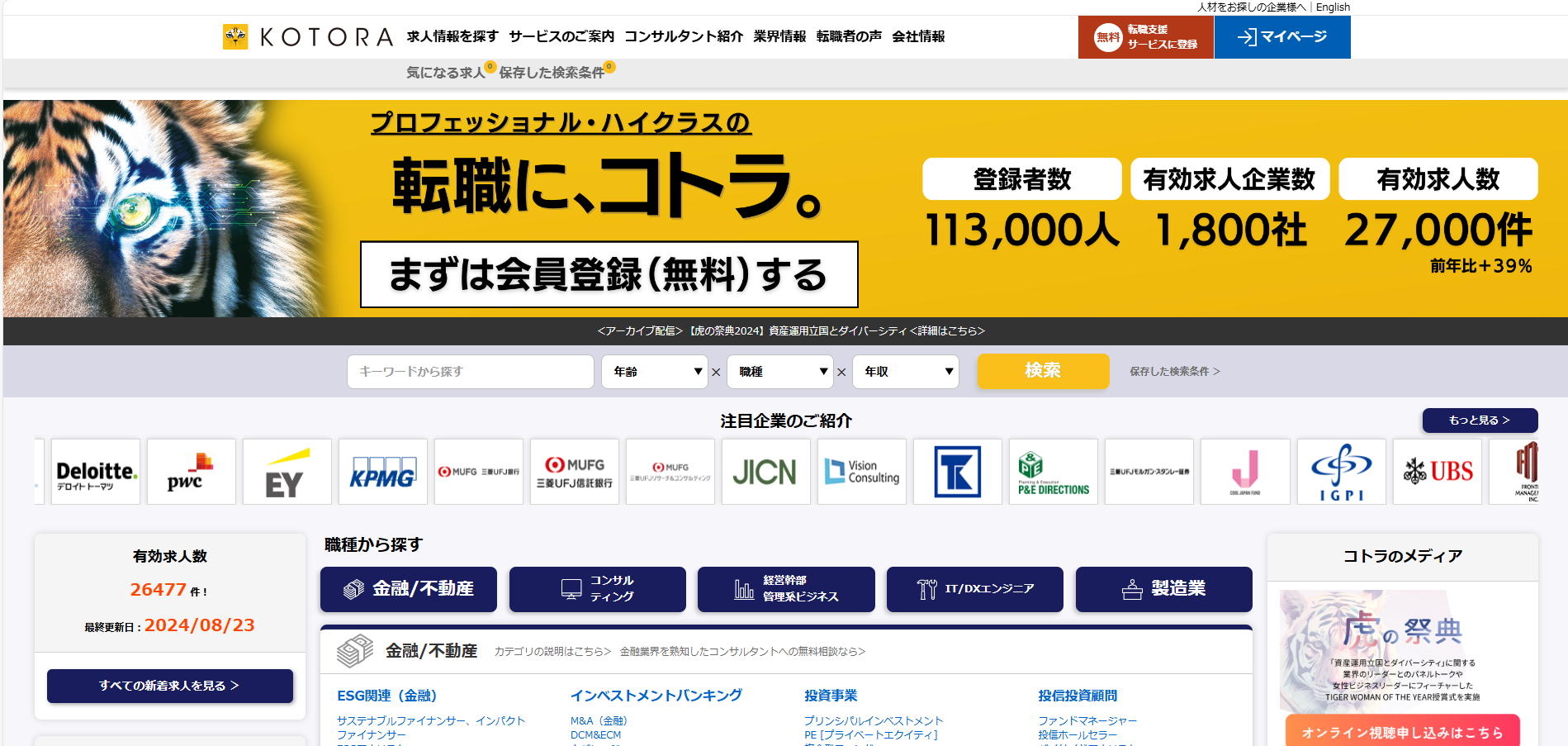Select the IGPI company logo
Screen dimensions: 1568x746
(1341, 472)
